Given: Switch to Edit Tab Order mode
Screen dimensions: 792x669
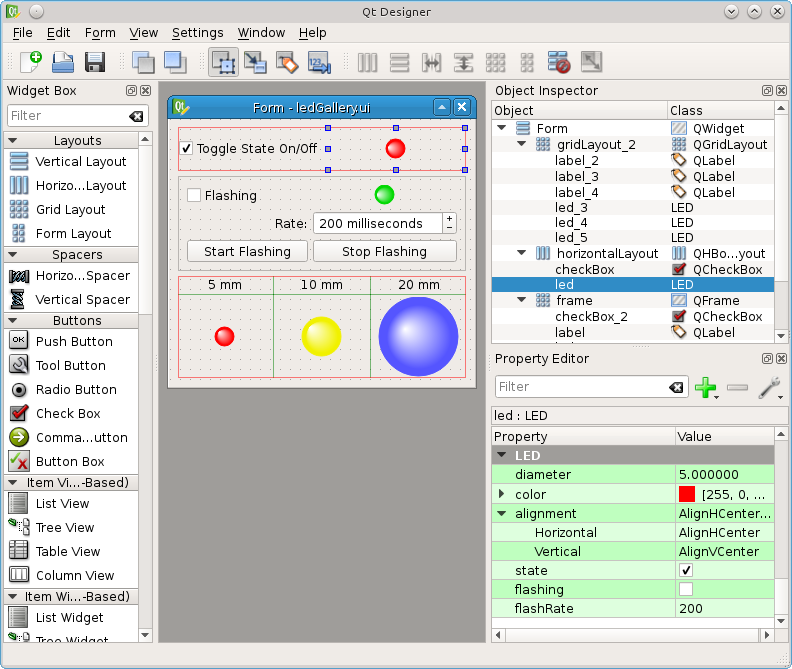Looking at the screenshot, I should coord(319,62).
